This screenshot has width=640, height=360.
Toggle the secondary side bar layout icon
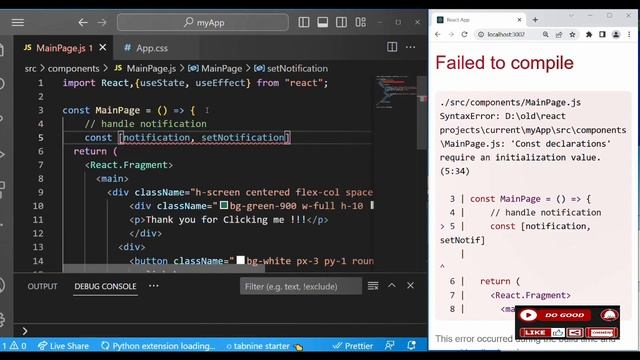(341, 22)
